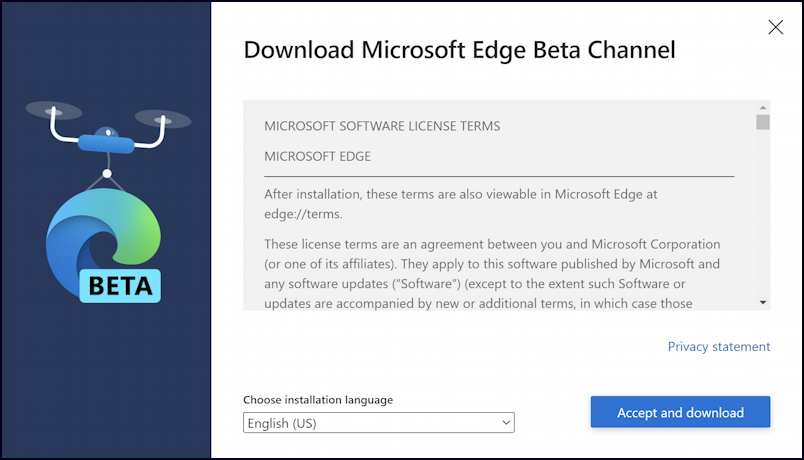
Task: Click the scrollbar track below the thumb
Action: tap(762, 213)
